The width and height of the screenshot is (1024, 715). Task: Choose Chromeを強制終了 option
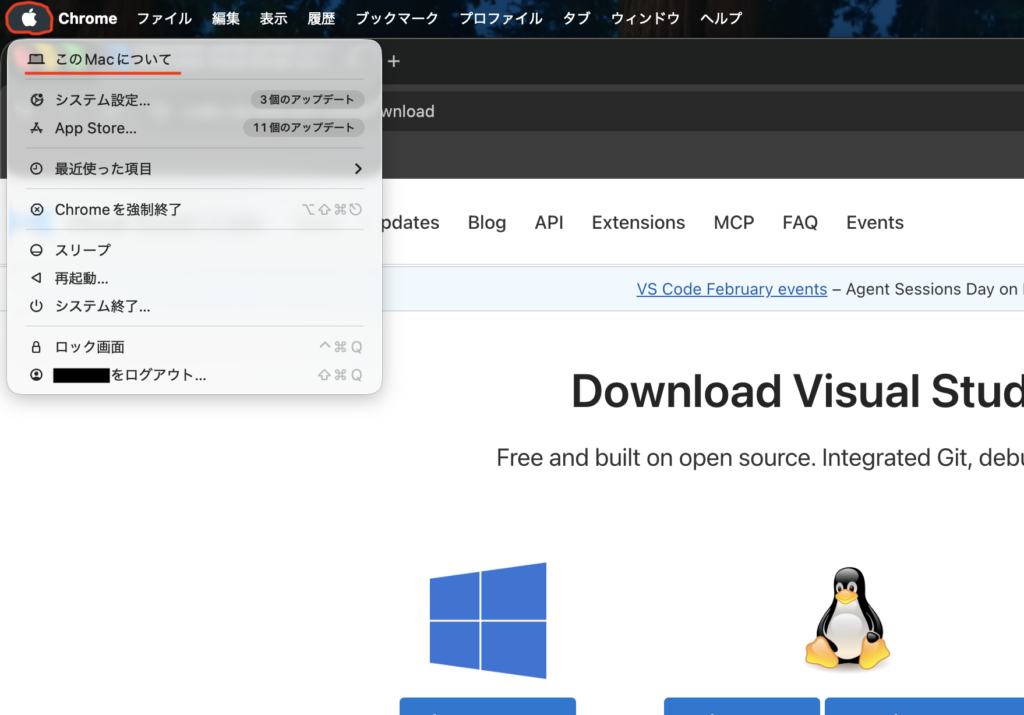(x=118, y=209)
